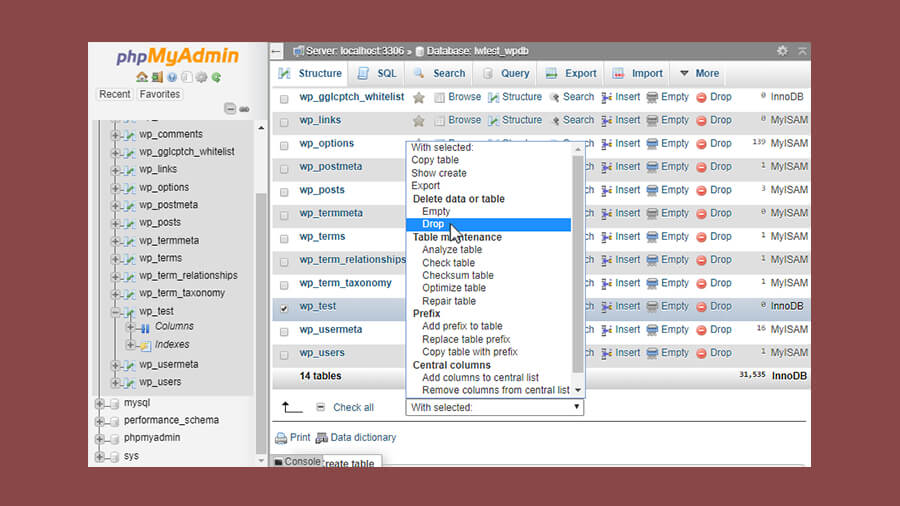The width and height of the screenshot is (900, 506).
Task: Switch to the SQL tab
Action: tap(377, 73)
